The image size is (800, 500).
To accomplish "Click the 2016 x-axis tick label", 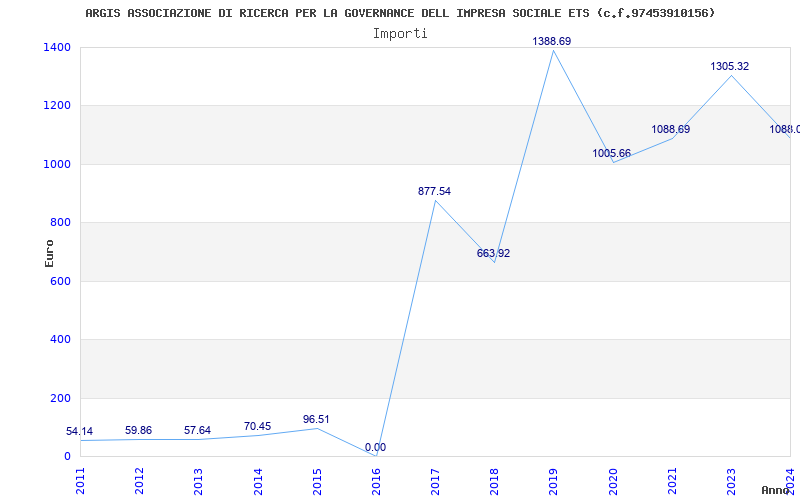I will [376, 481].
